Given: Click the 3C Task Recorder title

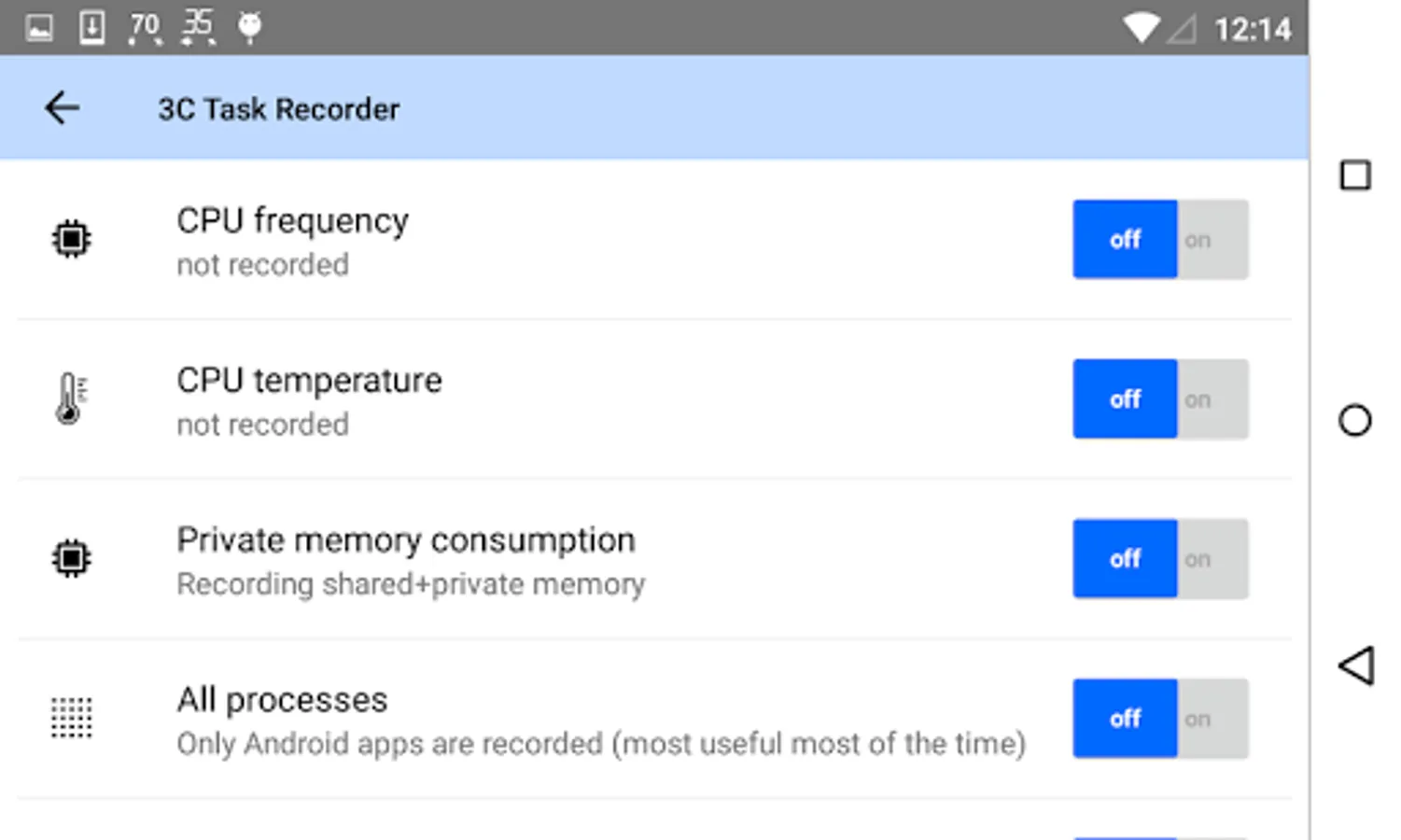Looking at the screenshot, I should (x=278, y=109).
